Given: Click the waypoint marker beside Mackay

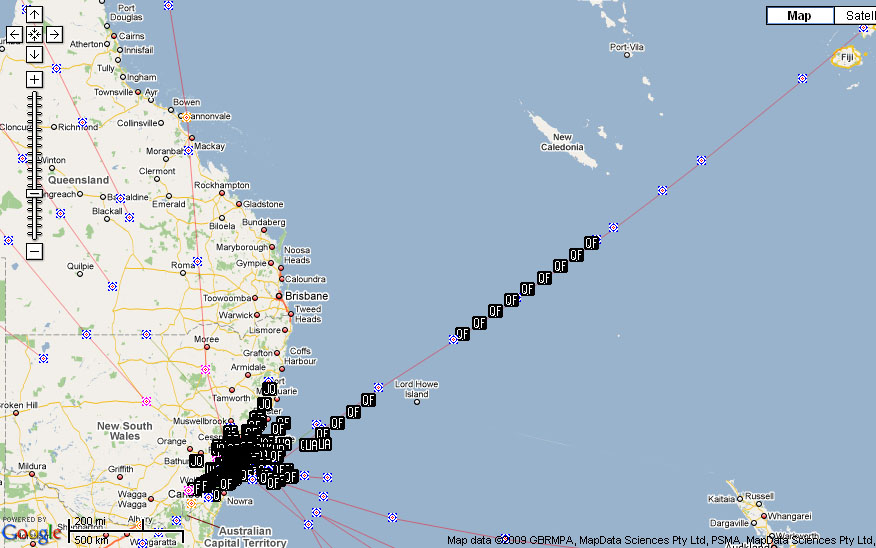Looking at the screenshot, I should pyautogui.click(x=188, y=151).
